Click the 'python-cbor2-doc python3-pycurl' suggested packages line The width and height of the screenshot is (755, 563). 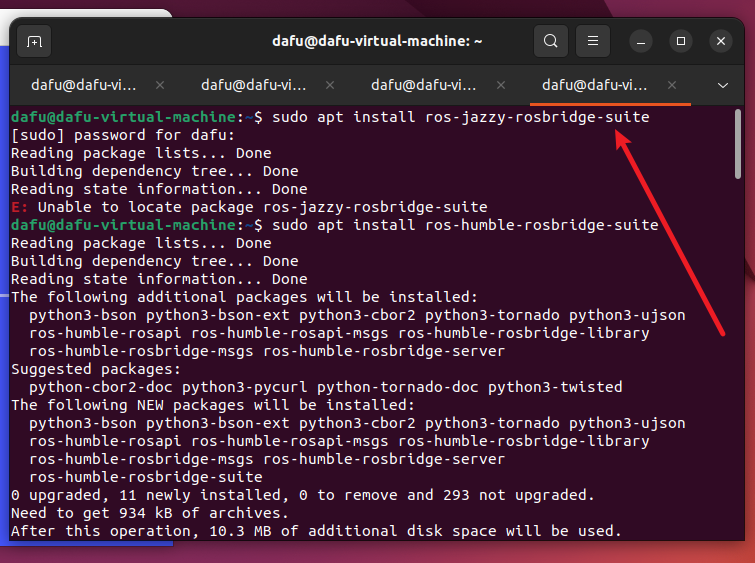(x=325, y=387)
